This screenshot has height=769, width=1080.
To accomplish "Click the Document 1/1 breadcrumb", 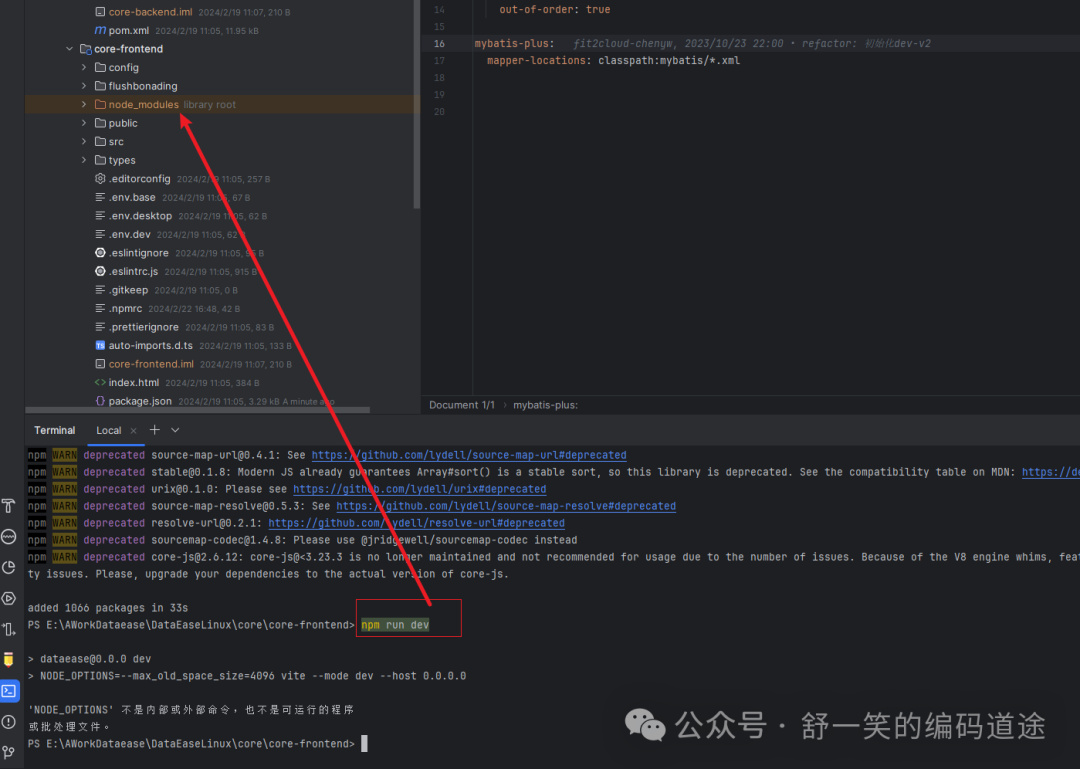I will [x=461, y=405].
